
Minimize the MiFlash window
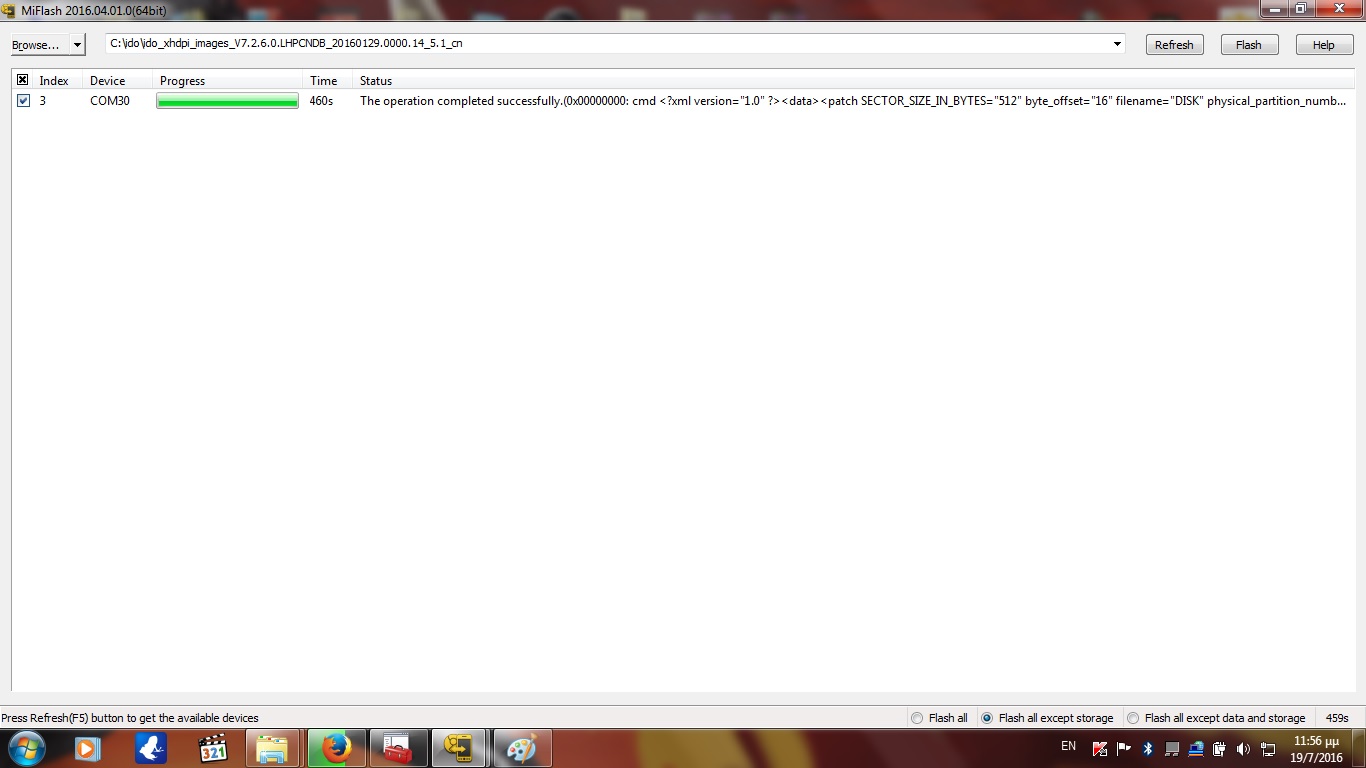(1274, 8)
